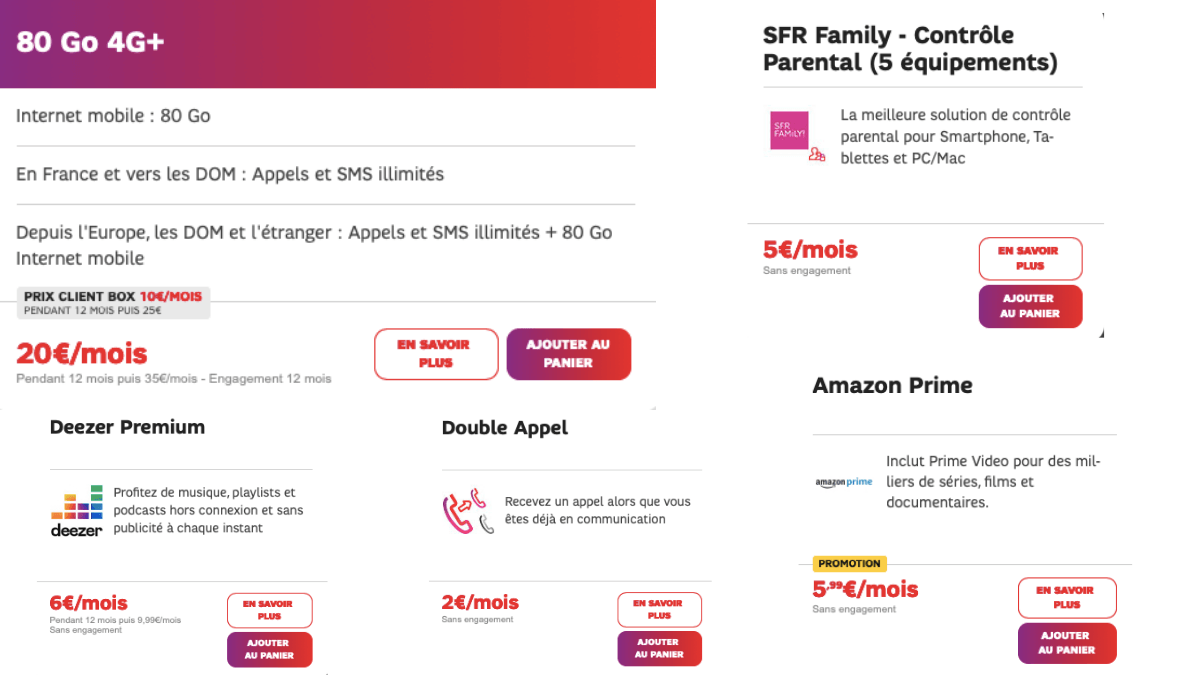The width and height of the screenshot is (1200, 675).
Task: Open En savoir plus for Double Appel
Action: coord(660,610)
